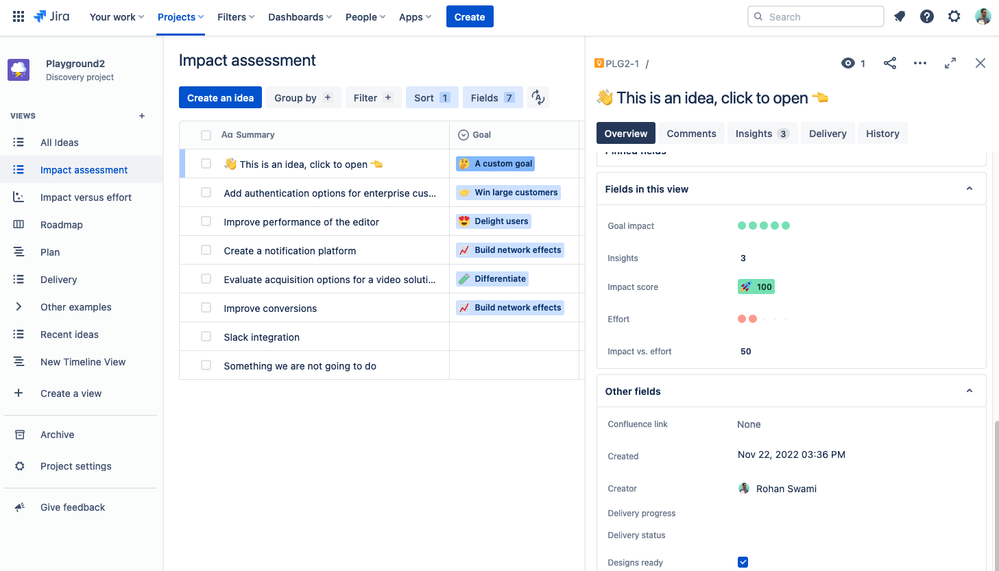
Task: Add a new view with plus icon beside VIEWS
Action: [142, 116]
